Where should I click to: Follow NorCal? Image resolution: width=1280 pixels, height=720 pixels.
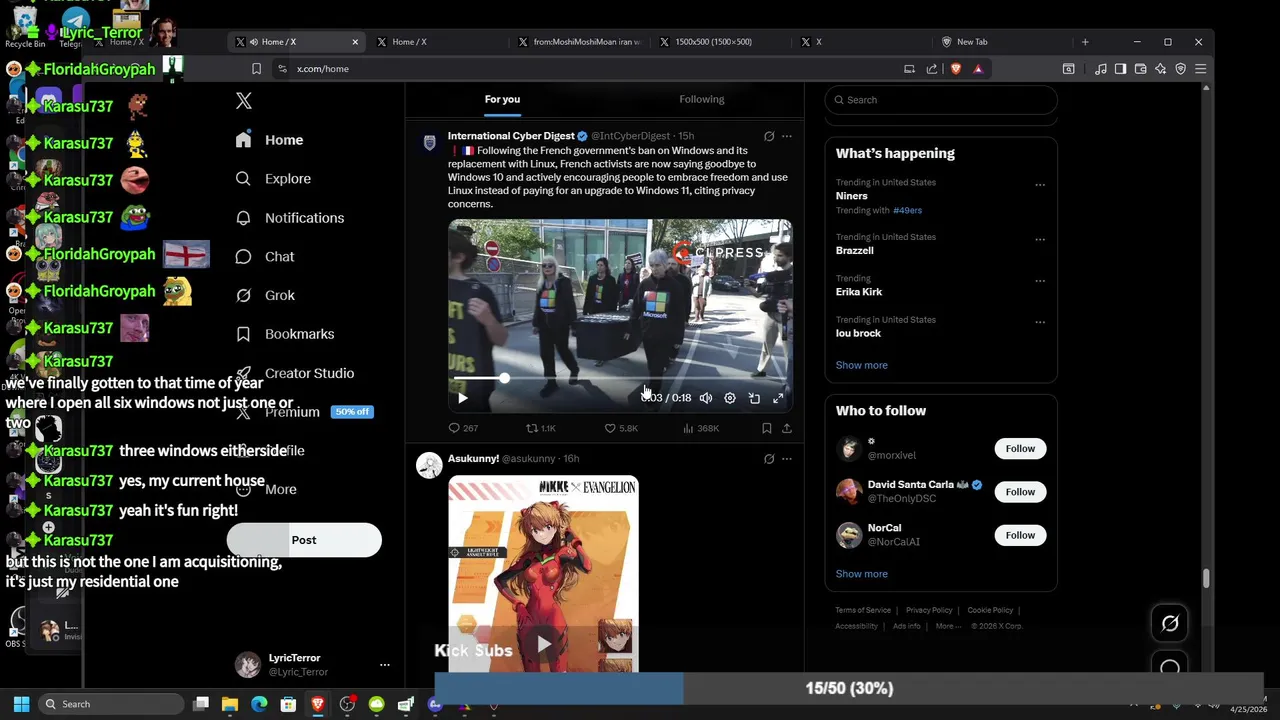click(1020, 535)
